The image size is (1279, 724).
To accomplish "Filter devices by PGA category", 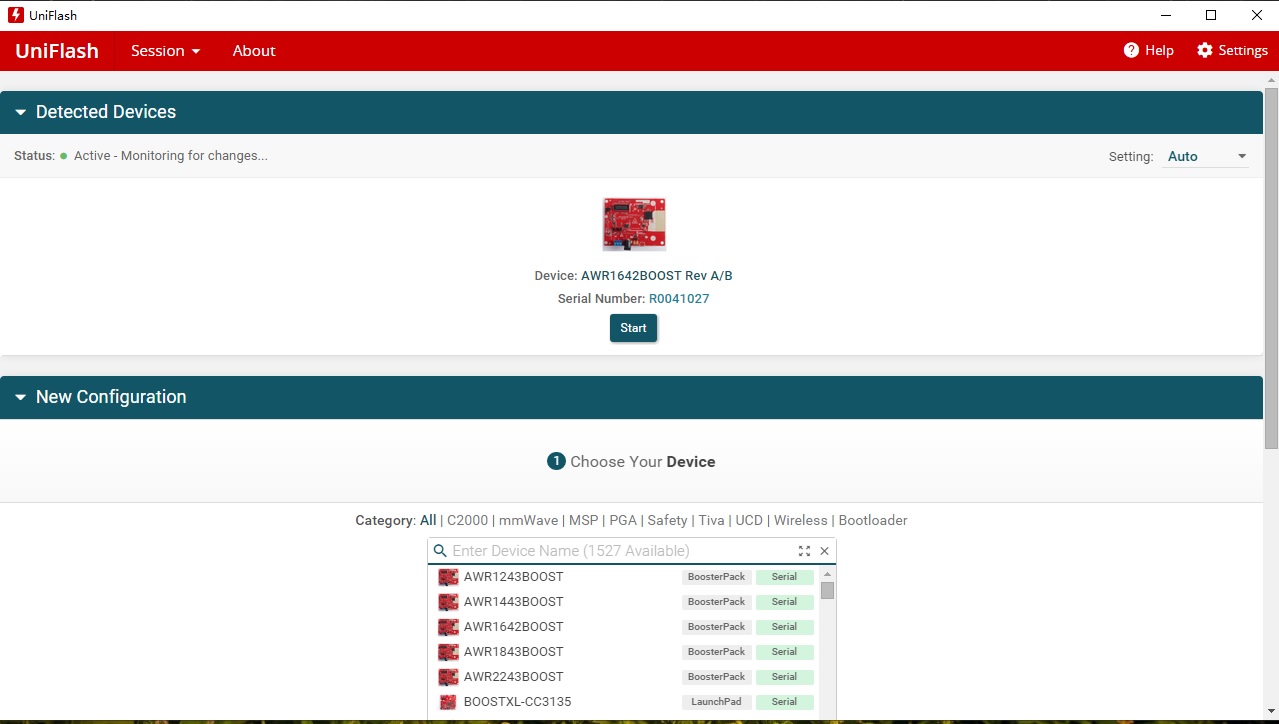I will (623, 520).
